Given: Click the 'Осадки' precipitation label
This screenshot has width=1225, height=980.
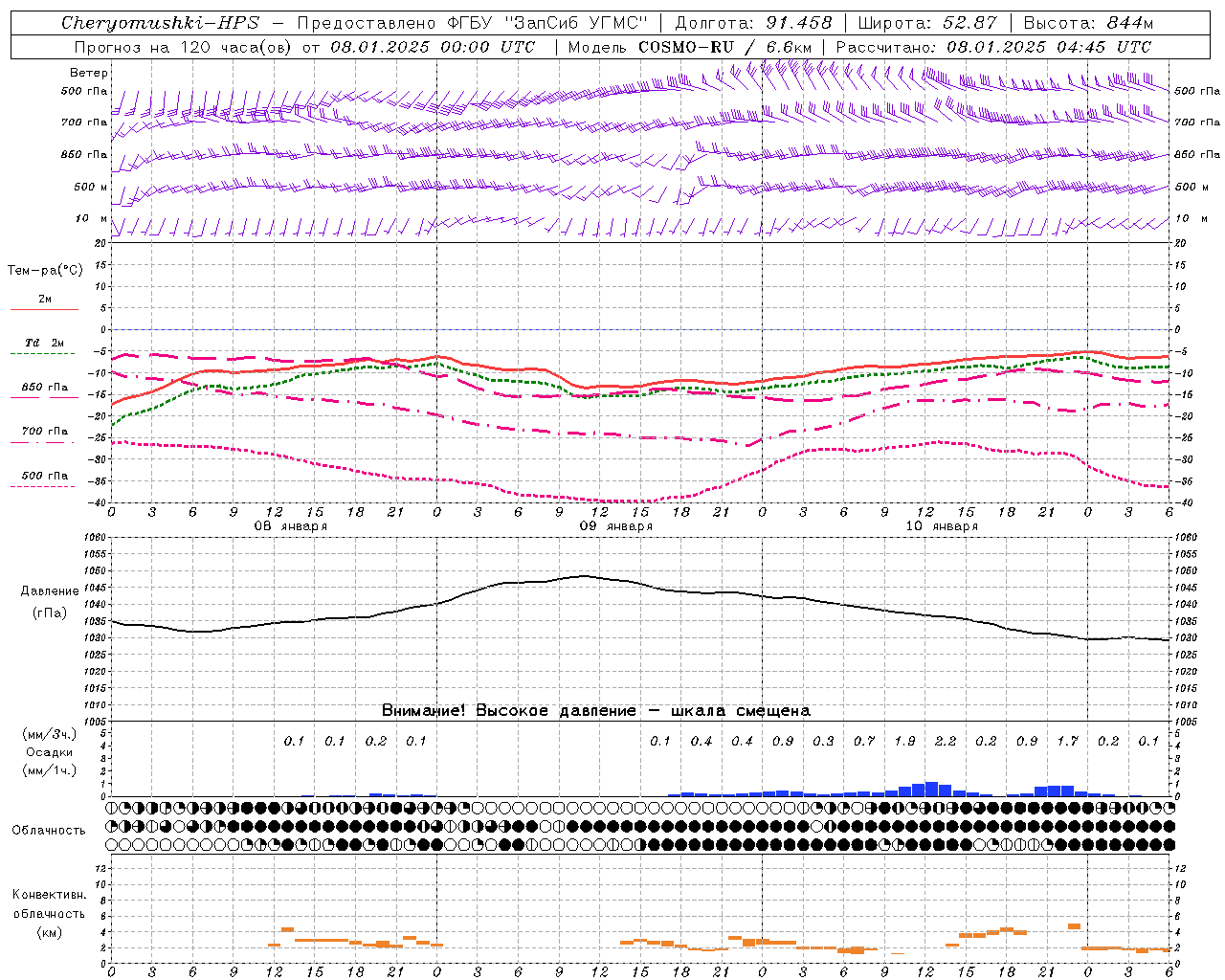Looking at the screenshot, I should (x=50, y=752).
